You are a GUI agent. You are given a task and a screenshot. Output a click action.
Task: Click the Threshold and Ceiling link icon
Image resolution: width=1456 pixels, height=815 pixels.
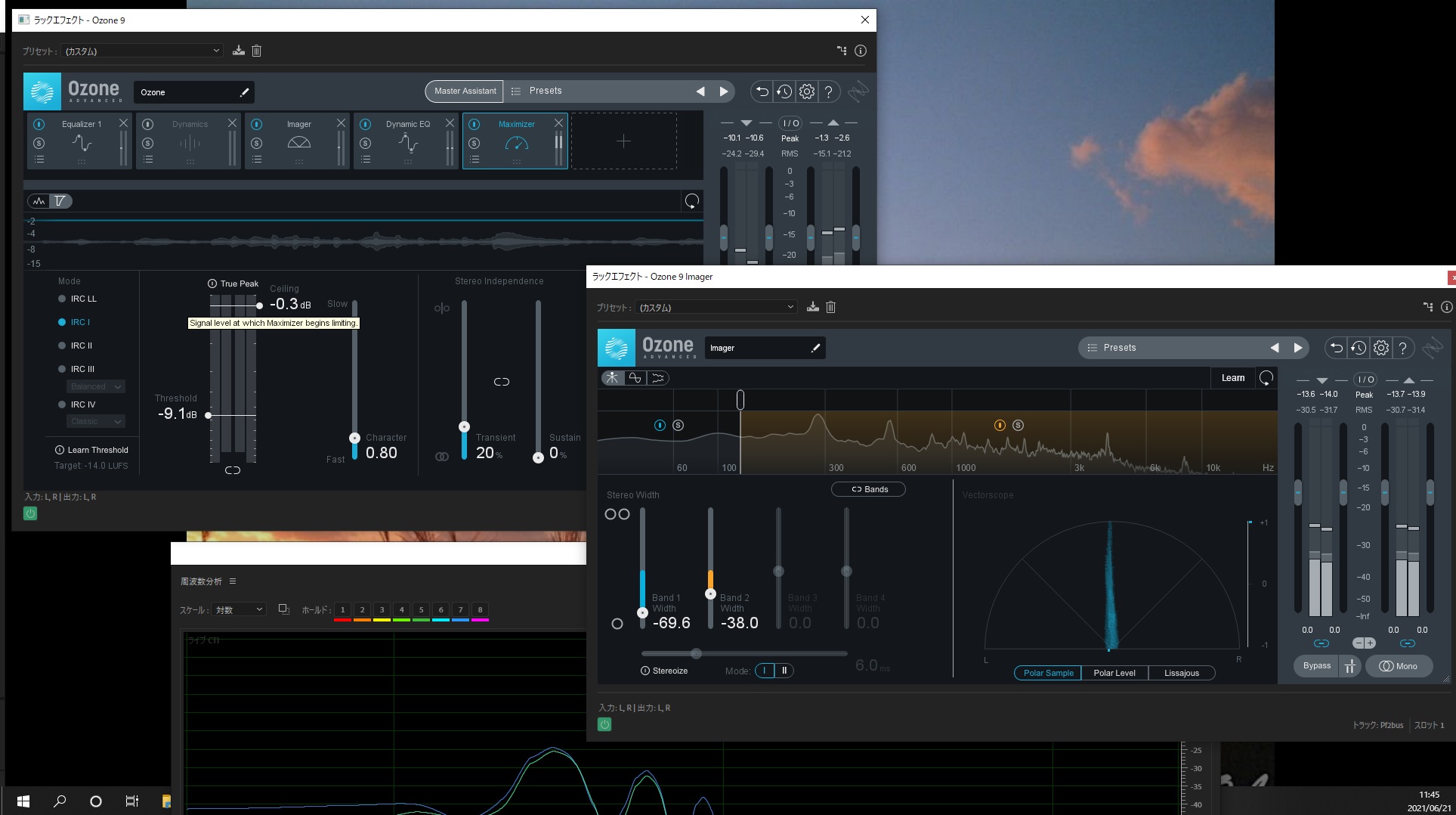click(x=233, y=470)
